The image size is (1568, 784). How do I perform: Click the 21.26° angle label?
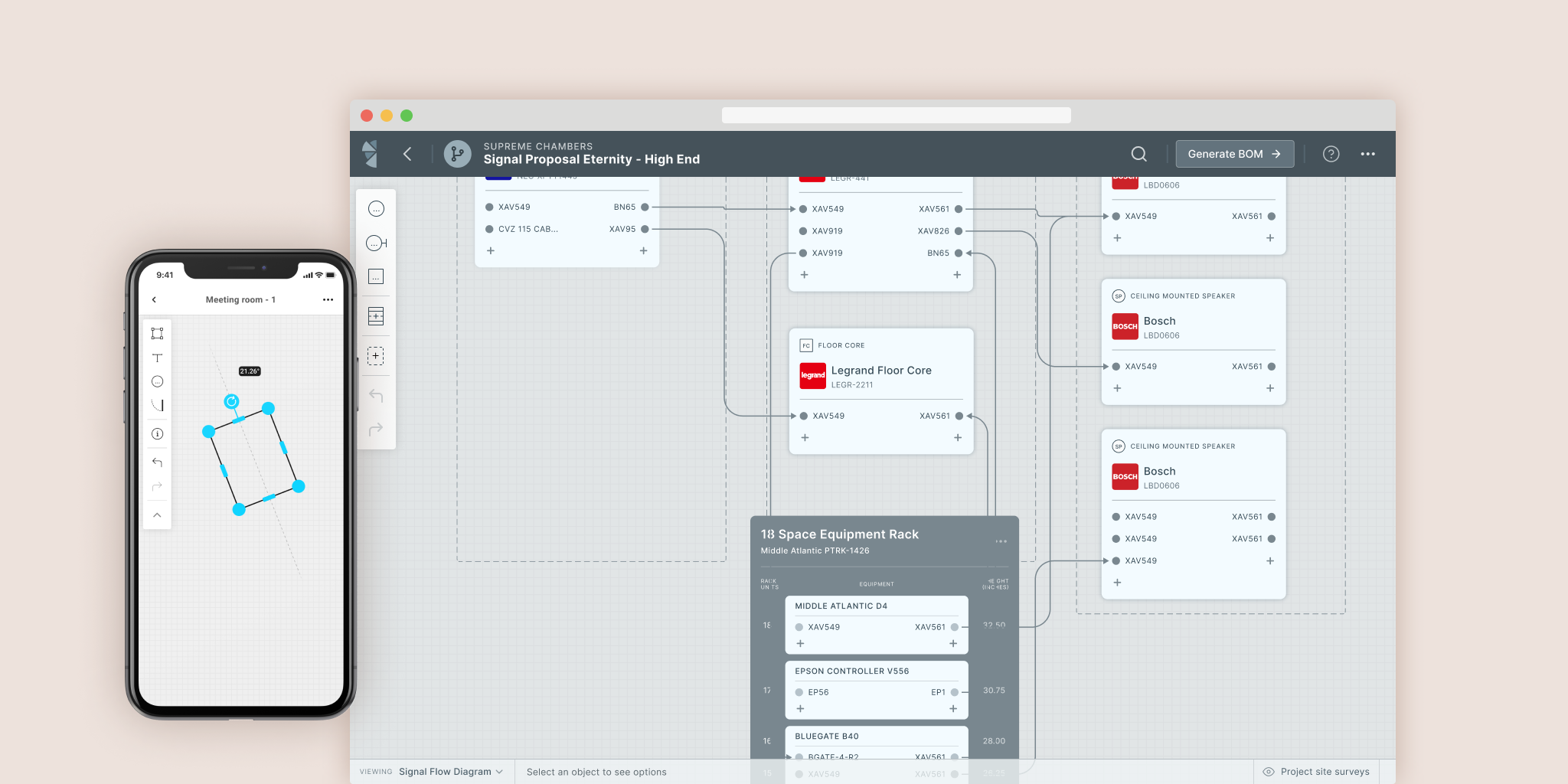pyautogui.click(x=250, y=371)
